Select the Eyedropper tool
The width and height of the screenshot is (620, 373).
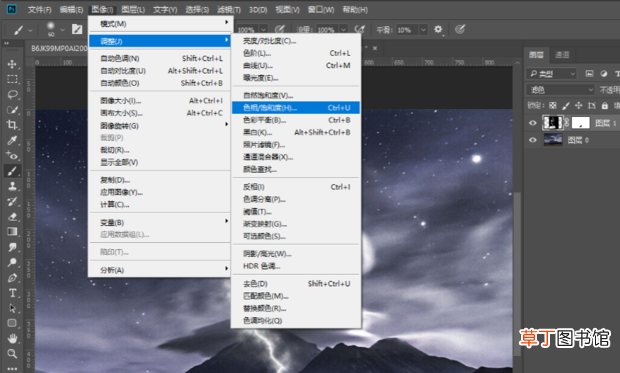tap(12, 140)
